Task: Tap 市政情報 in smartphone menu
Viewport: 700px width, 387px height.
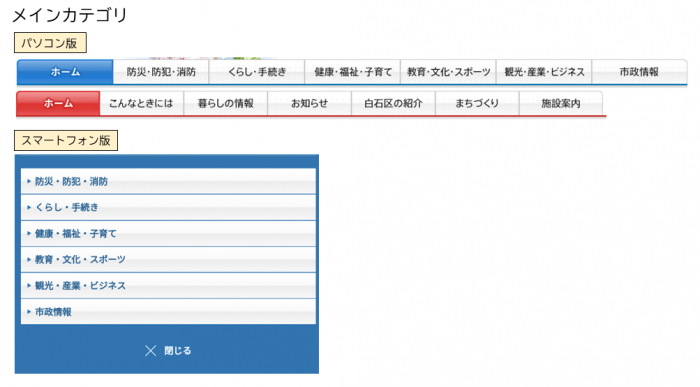Action: tap(168, 312)
